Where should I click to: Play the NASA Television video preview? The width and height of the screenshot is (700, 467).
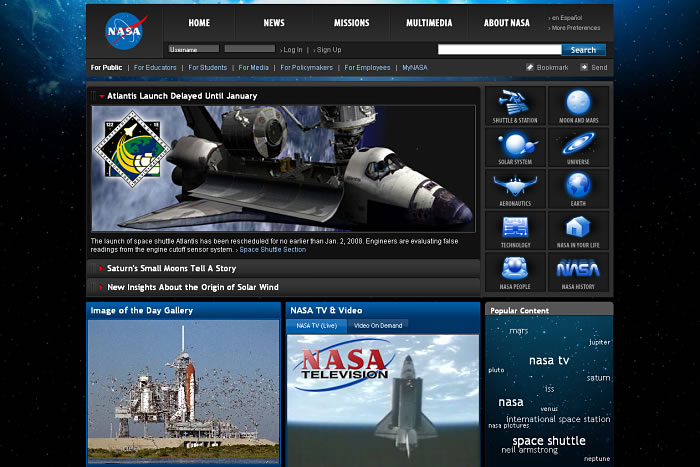tap(383, 401)
